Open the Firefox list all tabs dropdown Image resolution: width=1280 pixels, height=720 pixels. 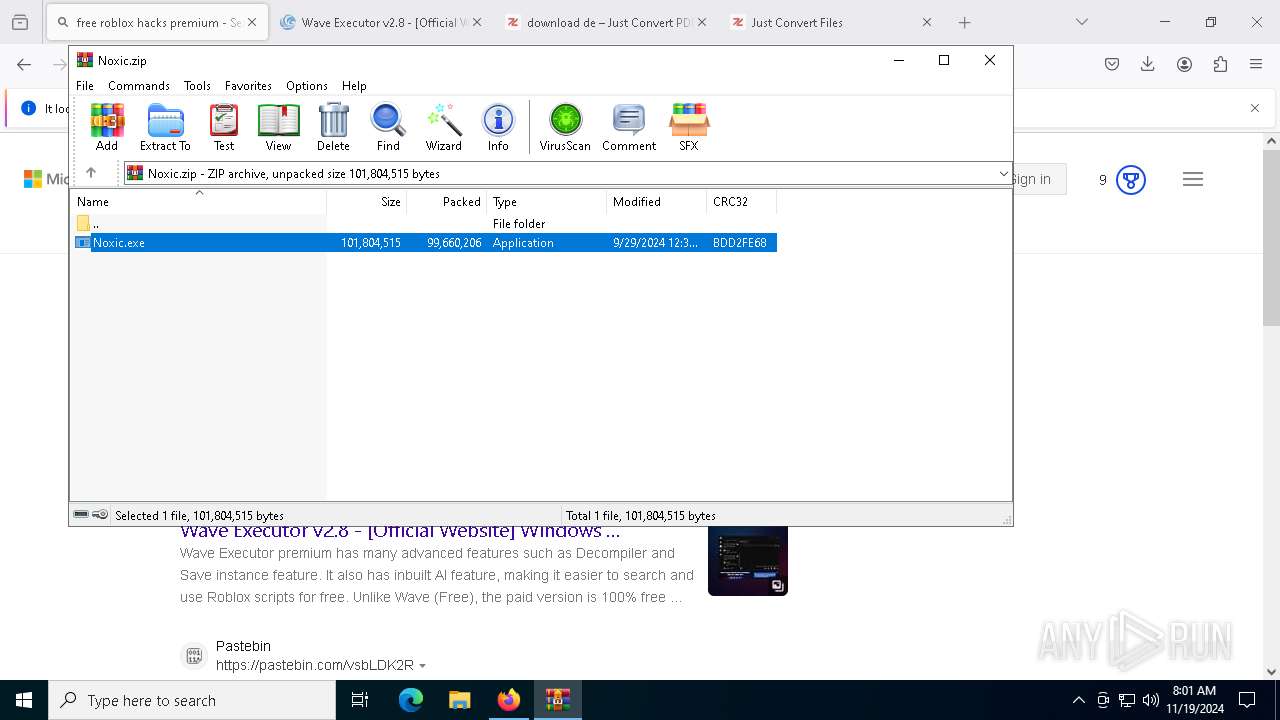[x=1082, y=22]
